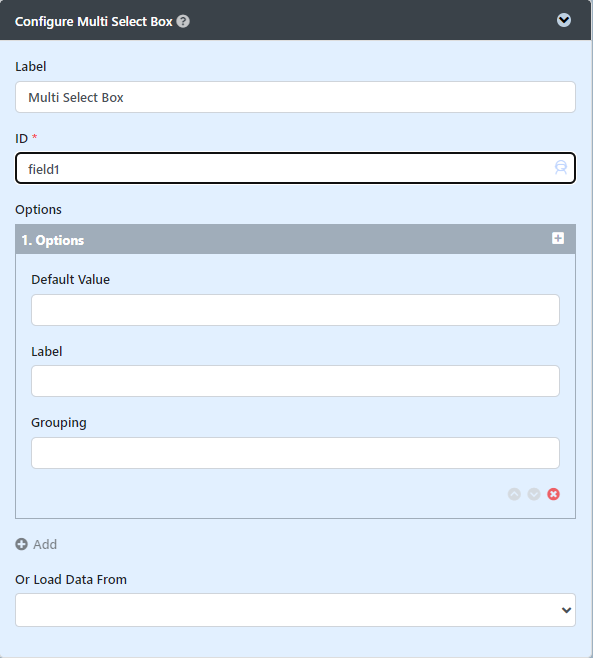Click the Or Load Data From chevron
Viewport: 593px width, 658px height.
tap(566, 610)
